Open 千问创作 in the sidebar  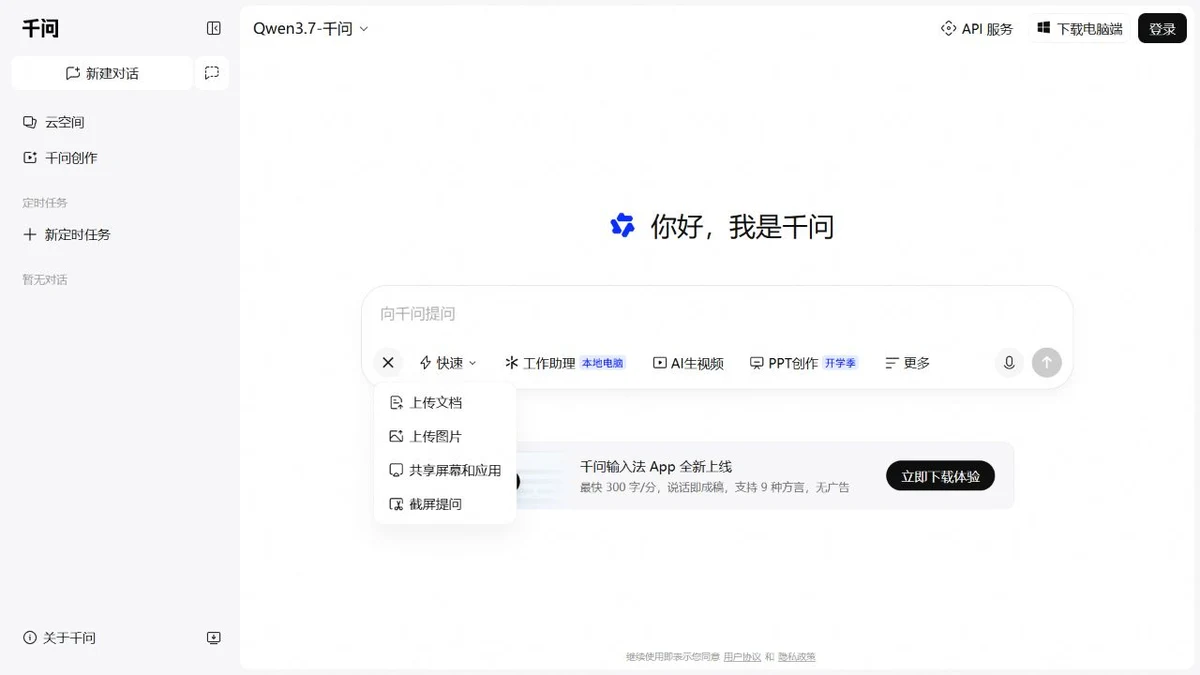(x=60, y=158)
